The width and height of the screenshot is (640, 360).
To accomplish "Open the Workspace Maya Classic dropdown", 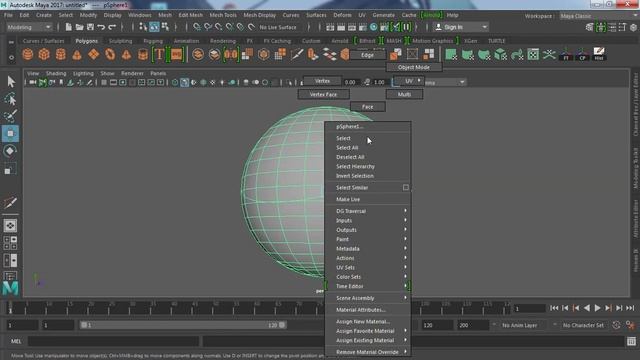I will click(x=598, y=16).
